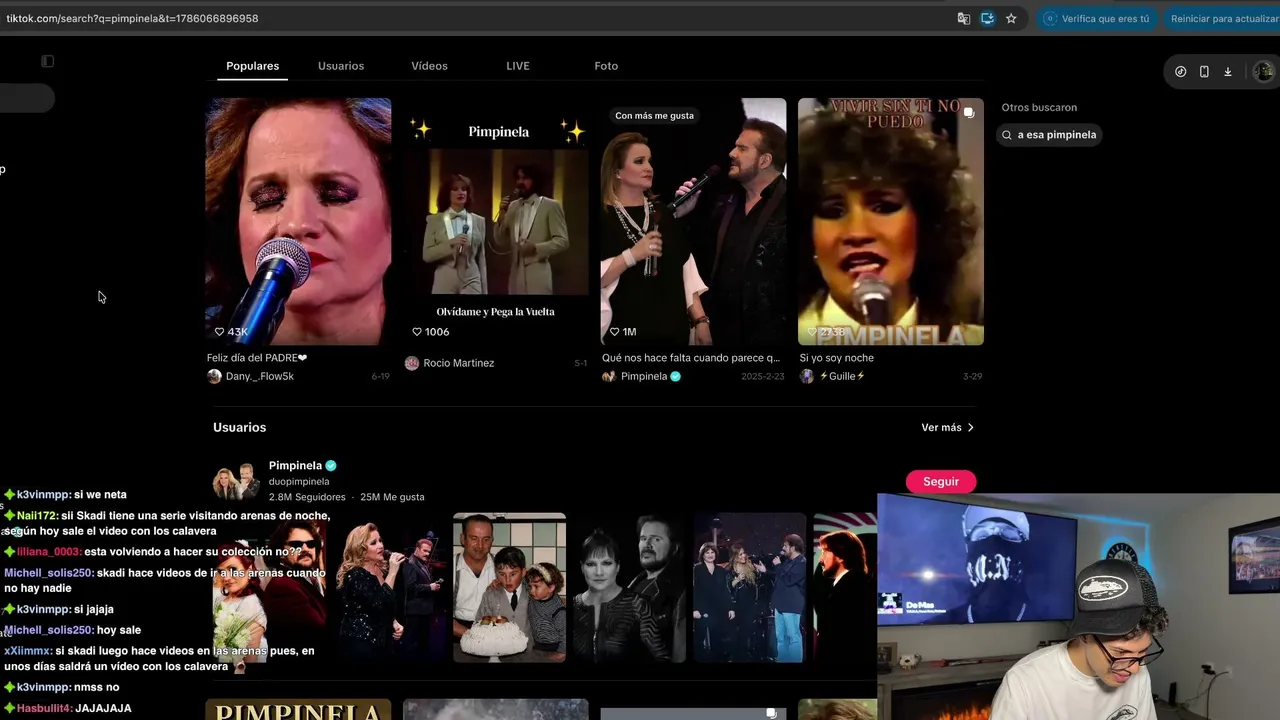This screenshot has width=1280, height=720.
Task: Follow Pimpinela with the Seguir button
Action: [941, 482]
